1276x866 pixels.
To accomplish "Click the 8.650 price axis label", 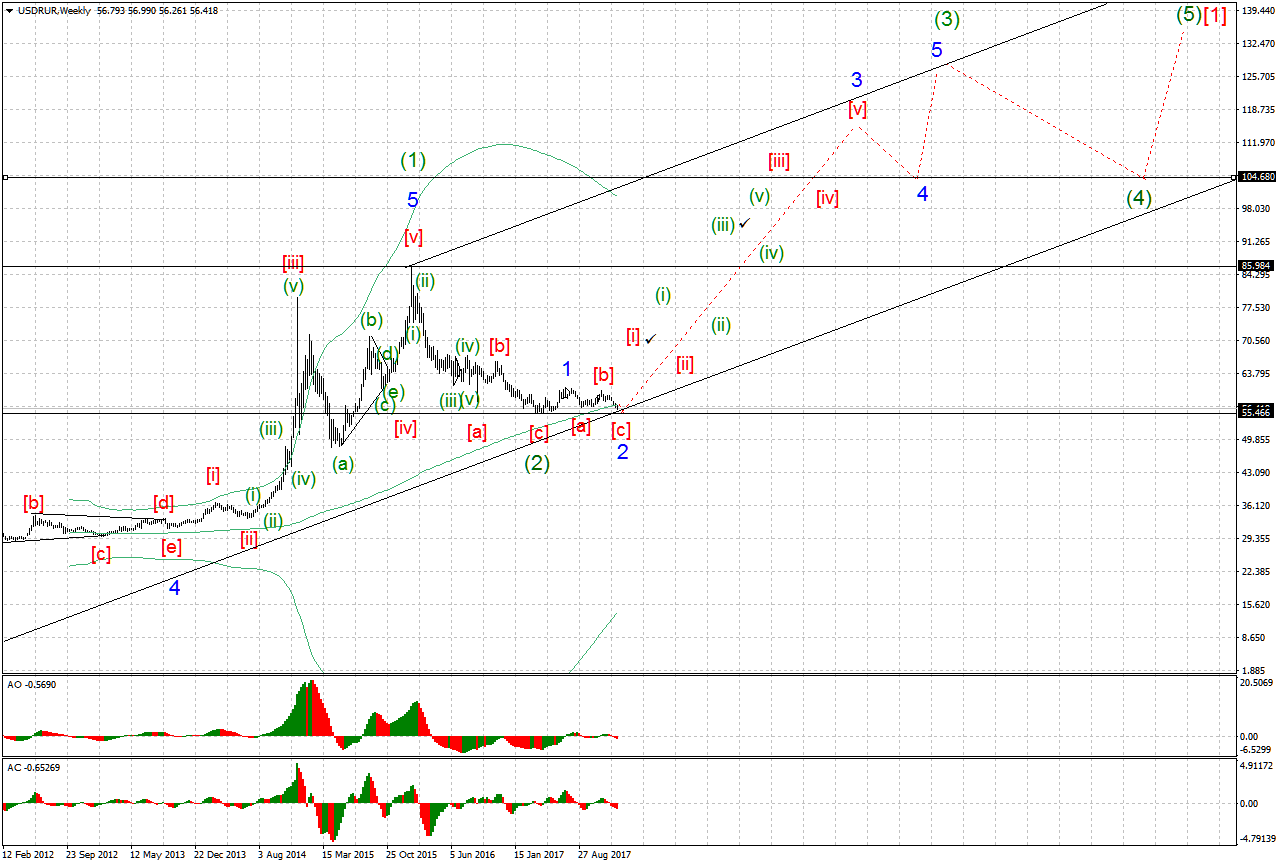I will point(1254,637).
